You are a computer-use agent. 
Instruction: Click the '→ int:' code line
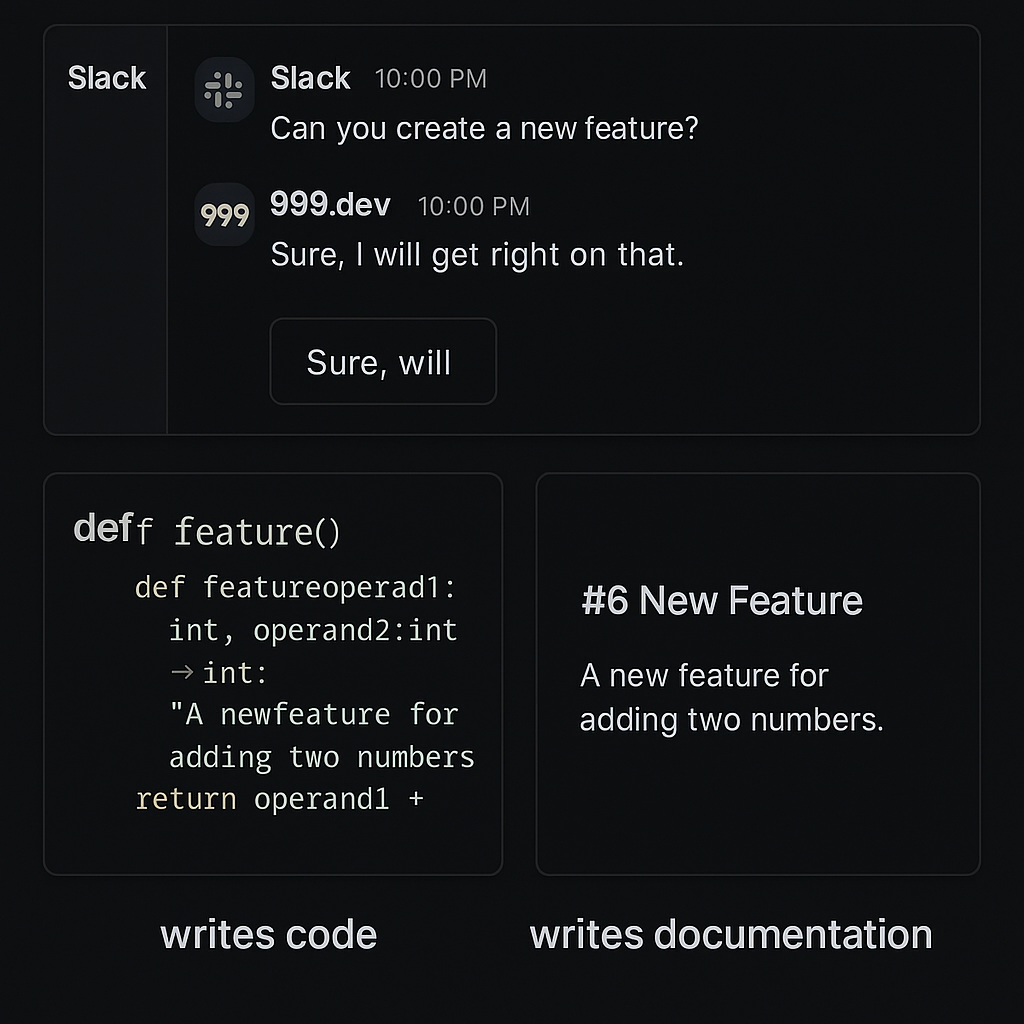click(218, 673)
